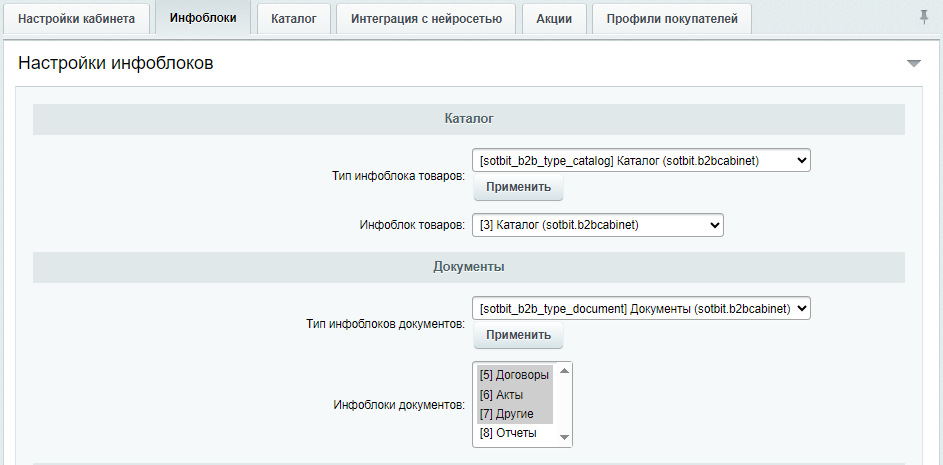Switch to the Каталог tab

tap(293, 19)
